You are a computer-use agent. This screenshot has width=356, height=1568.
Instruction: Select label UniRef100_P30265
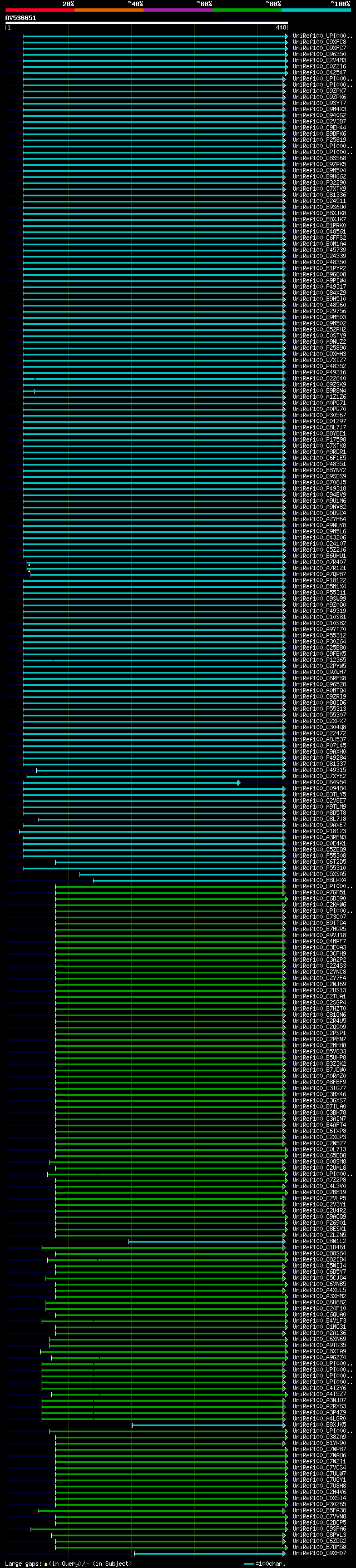pyautogui.click(x=319, y=1504)
